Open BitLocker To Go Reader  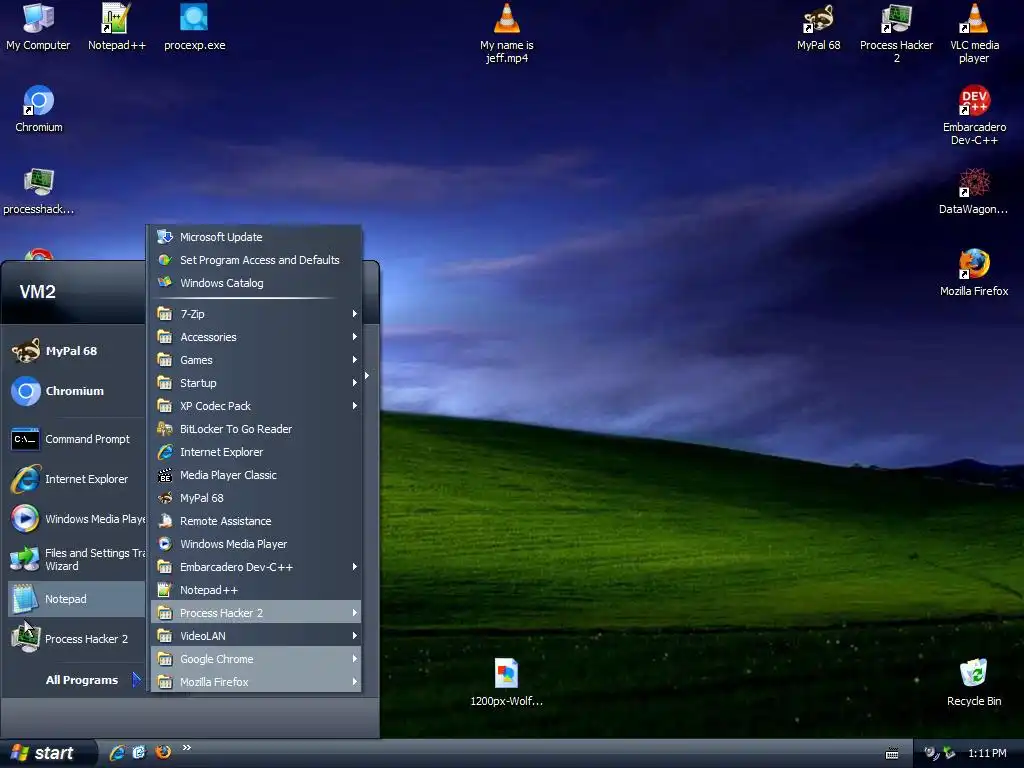tap(256, 429)
